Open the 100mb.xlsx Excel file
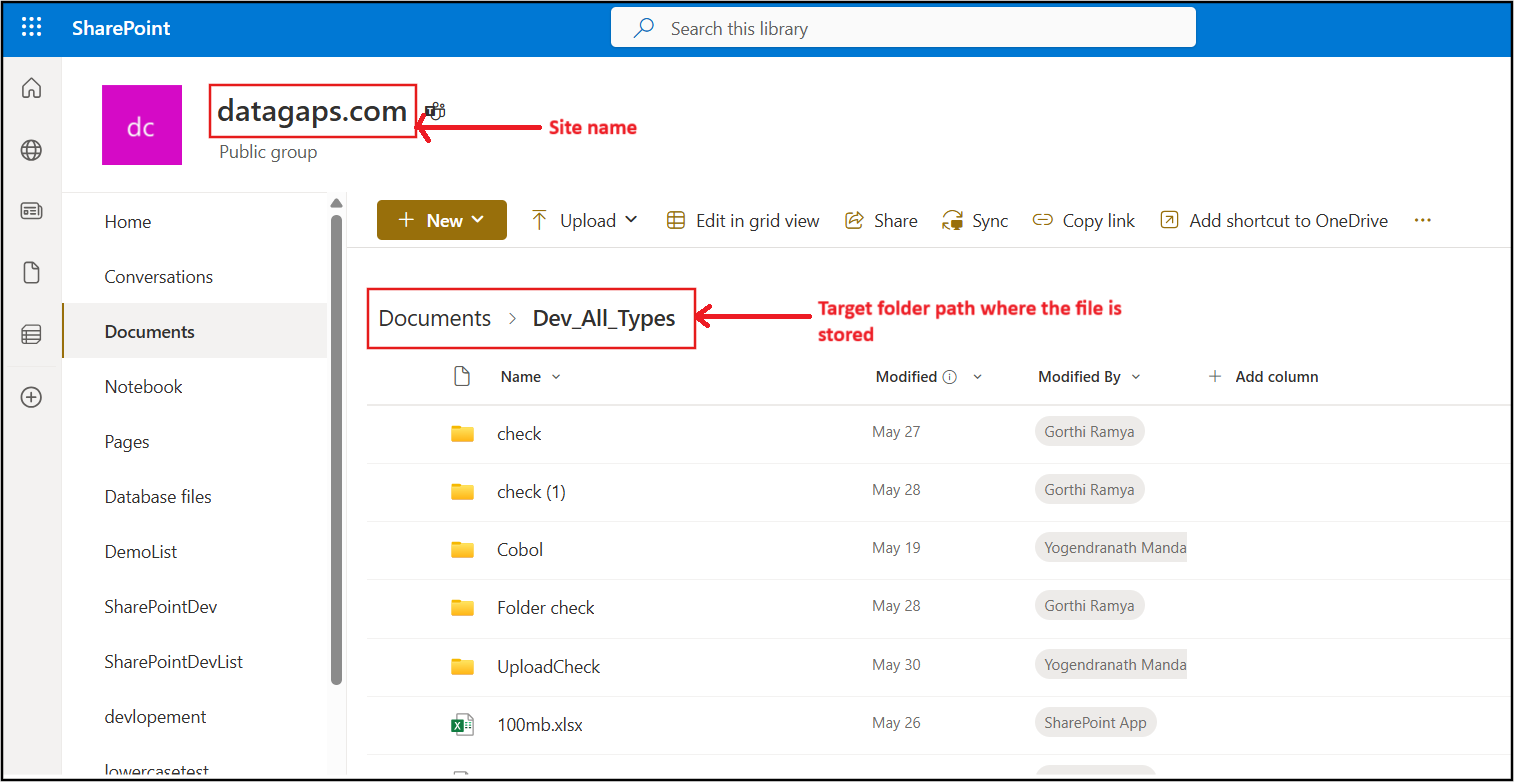The height and width of the screenshot is (782, 1514). (539, 725)
